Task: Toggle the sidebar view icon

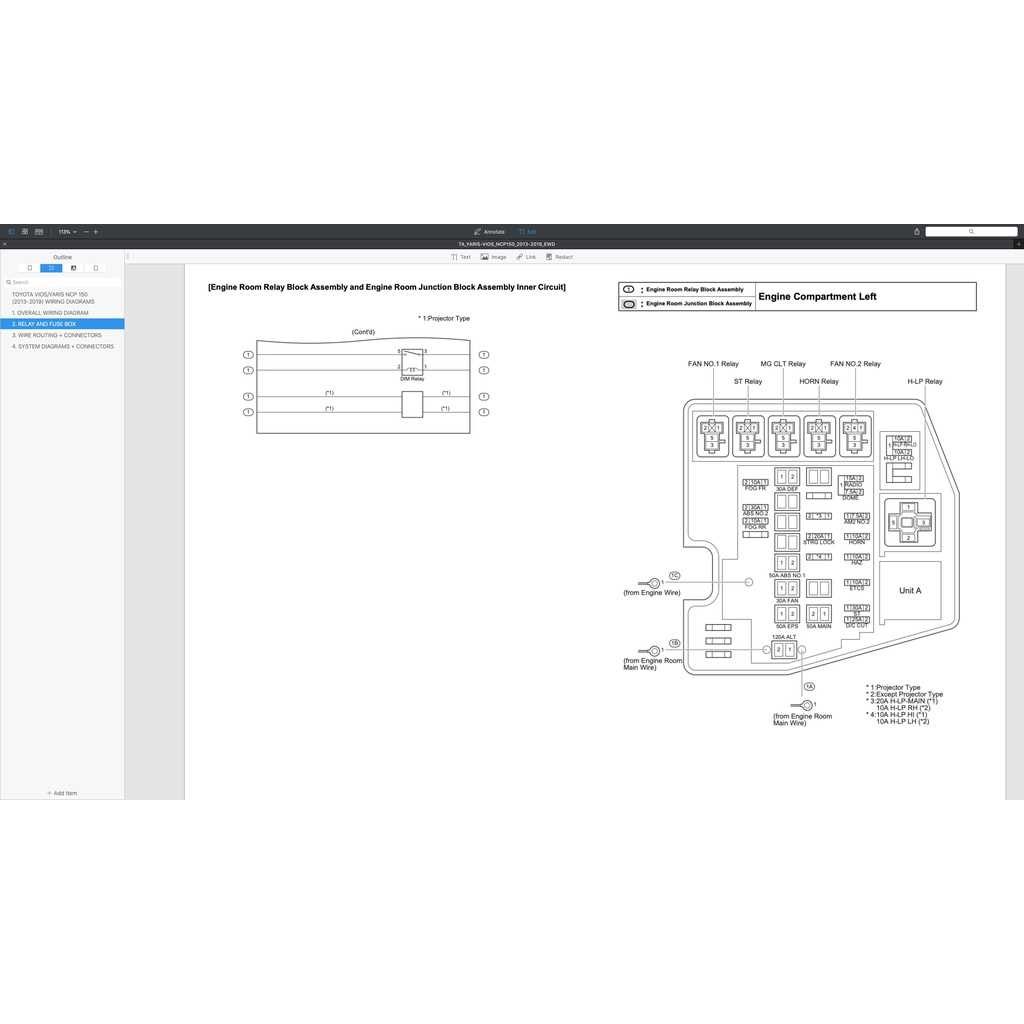Action: [x=11, y=232]
